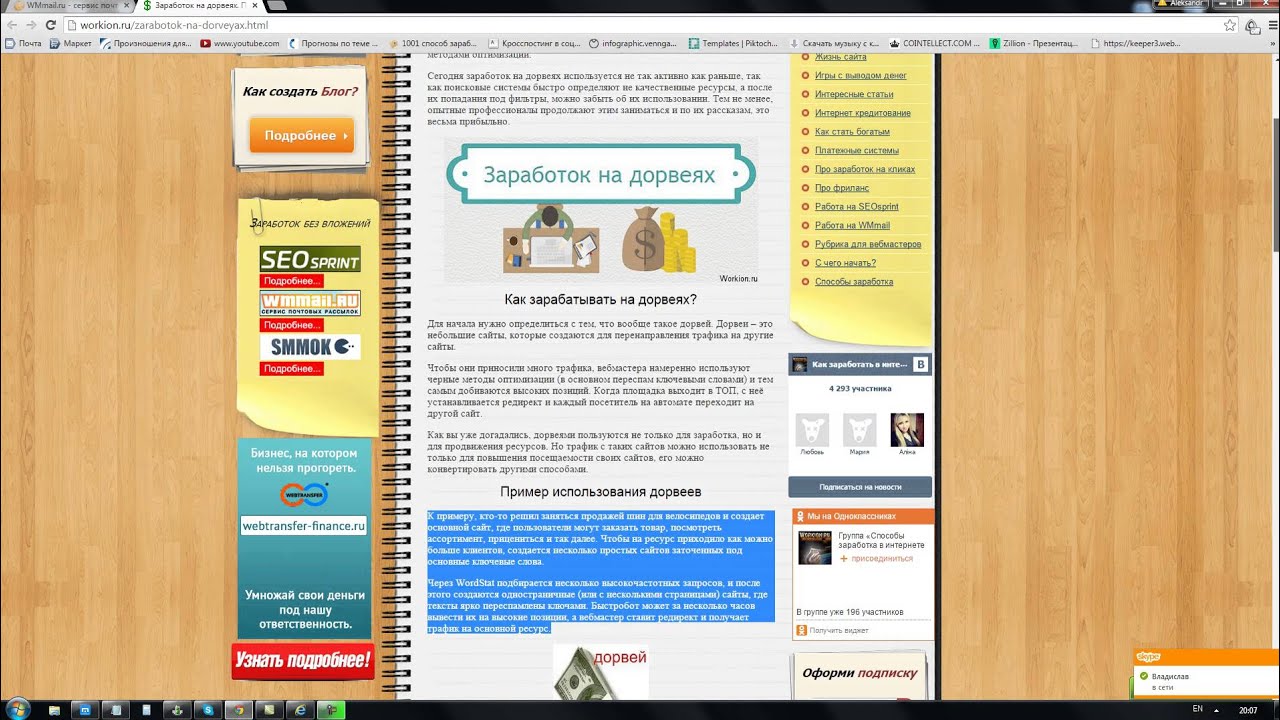Click the page vertical scrollbar
The image size is (1280, 720).
point(1275,375)
